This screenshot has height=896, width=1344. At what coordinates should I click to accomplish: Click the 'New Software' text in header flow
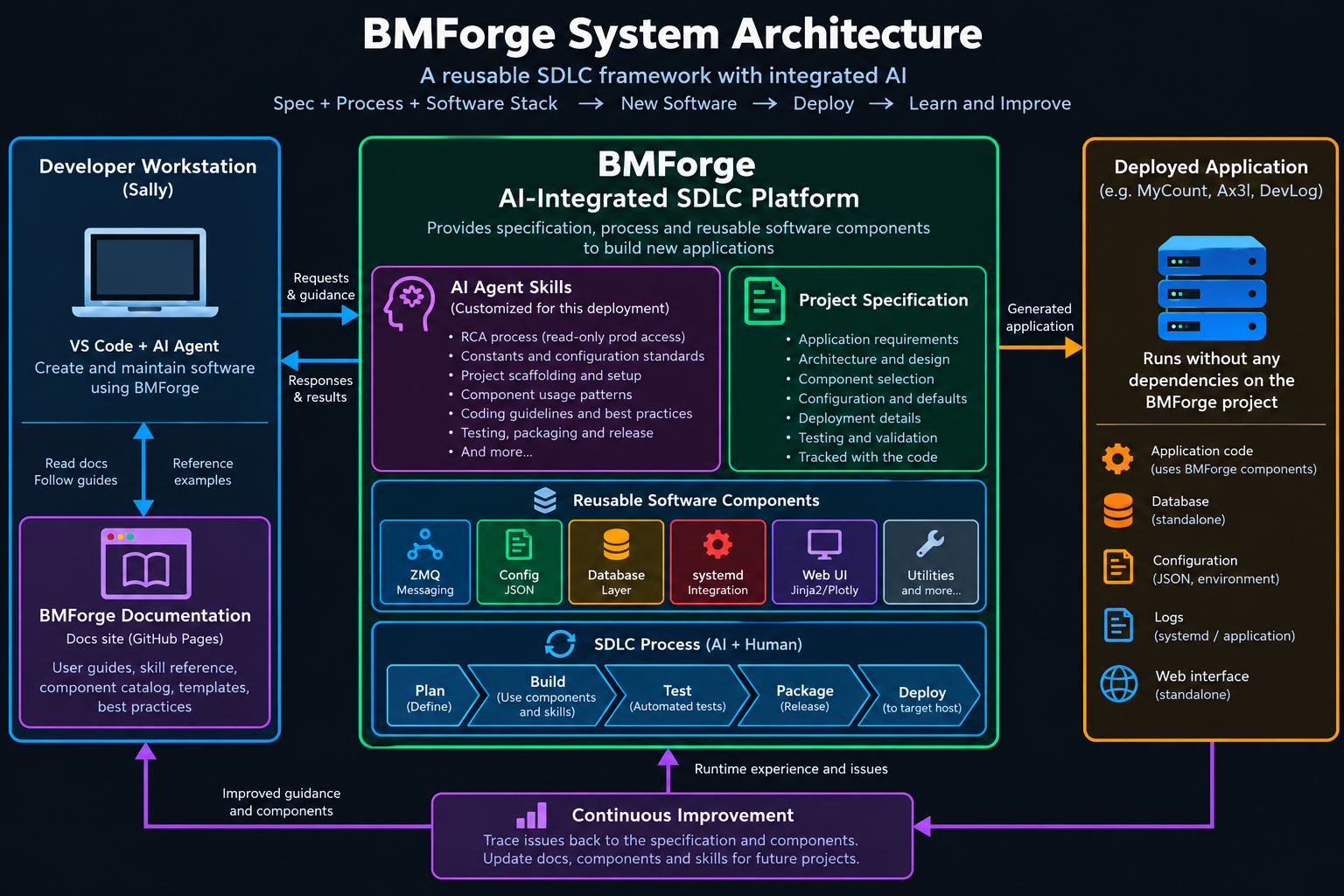679,103
